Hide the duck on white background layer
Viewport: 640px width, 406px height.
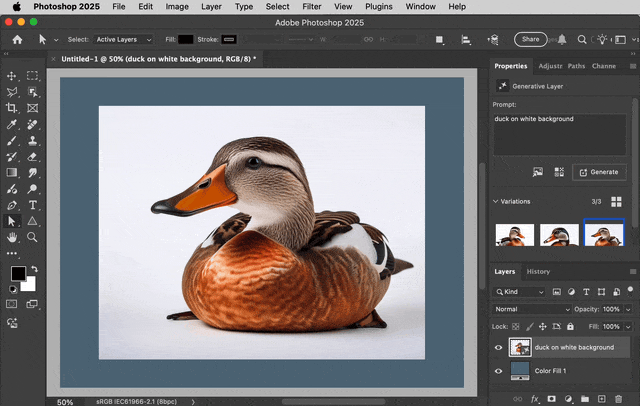pos(498,348)
